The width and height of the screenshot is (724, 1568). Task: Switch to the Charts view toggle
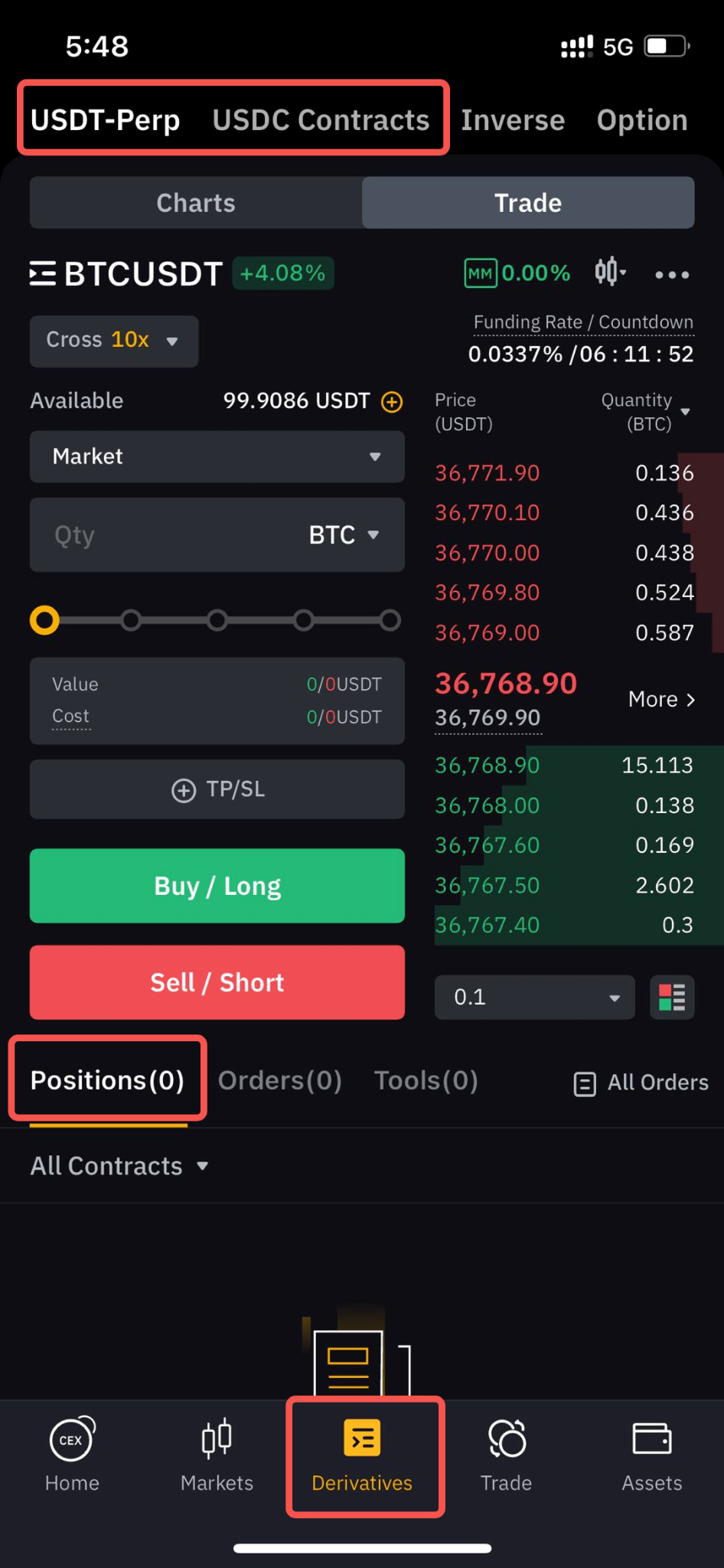click(196, 203)
